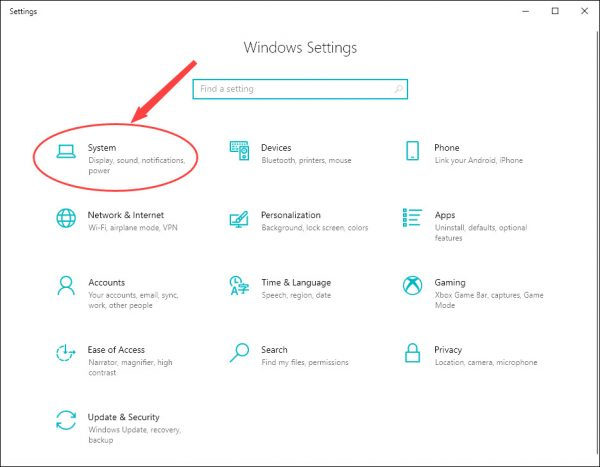Screen dimensions: 600x467
Task: Click 'Display, sound, notifications, power' description
Action: (137, 165)
